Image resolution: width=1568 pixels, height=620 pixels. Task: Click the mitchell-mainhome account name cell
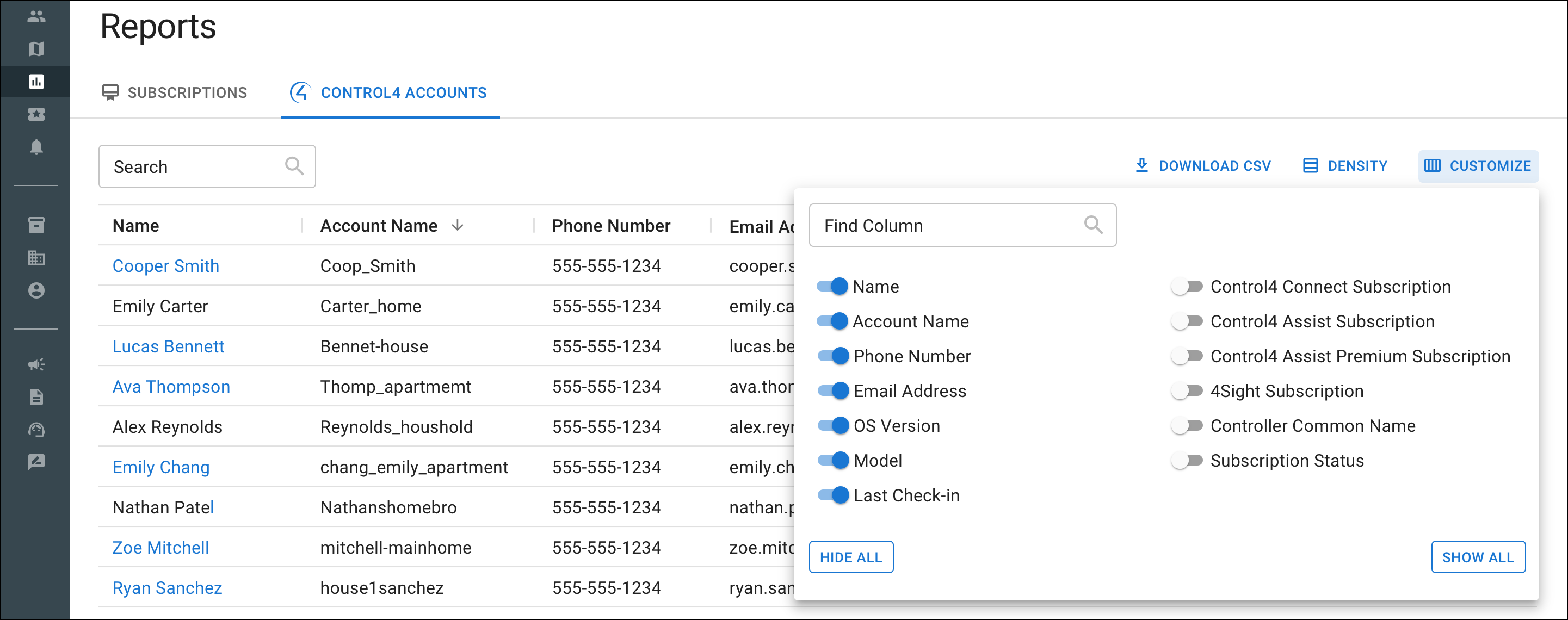click(396, 547)
